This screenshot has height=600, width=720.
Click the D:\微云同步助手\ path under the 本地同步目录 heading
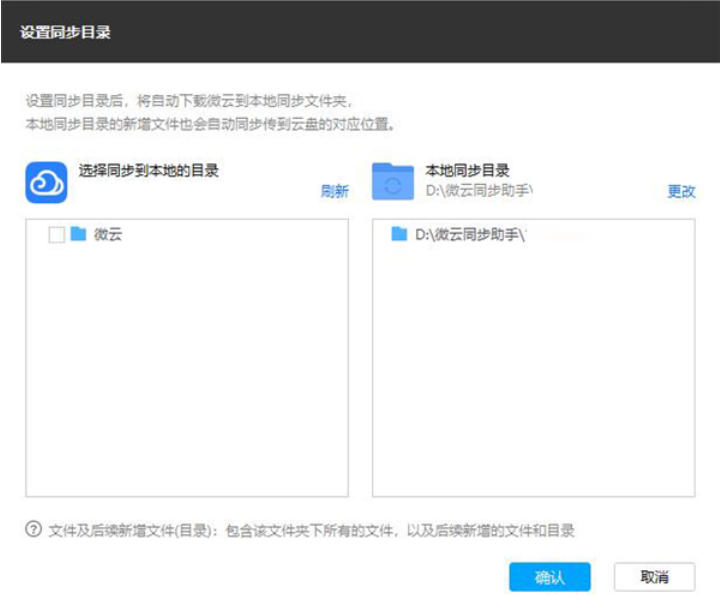(479, 191)
